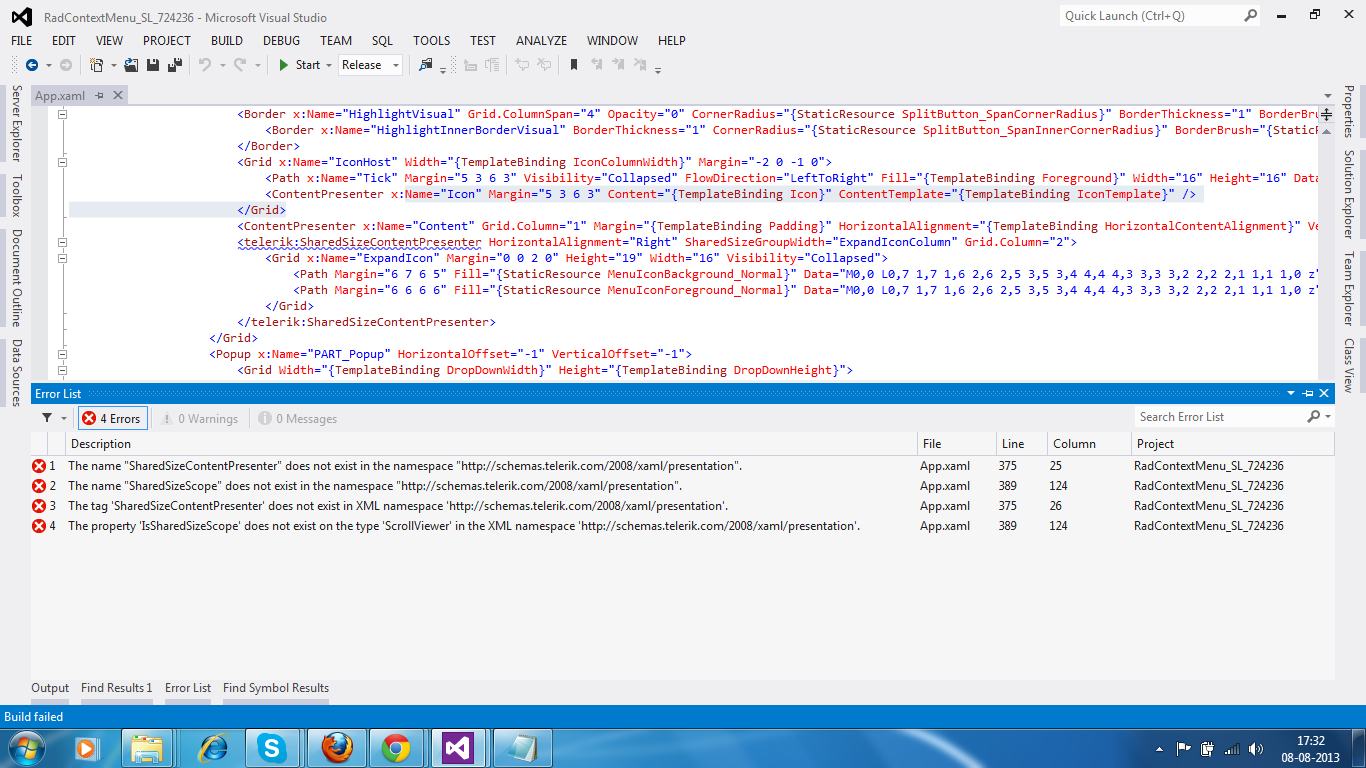The height and width of the screenshot is (768, 1366).
Task: Click the Navigate Backward arrow icon
Action: pos(31,65)
